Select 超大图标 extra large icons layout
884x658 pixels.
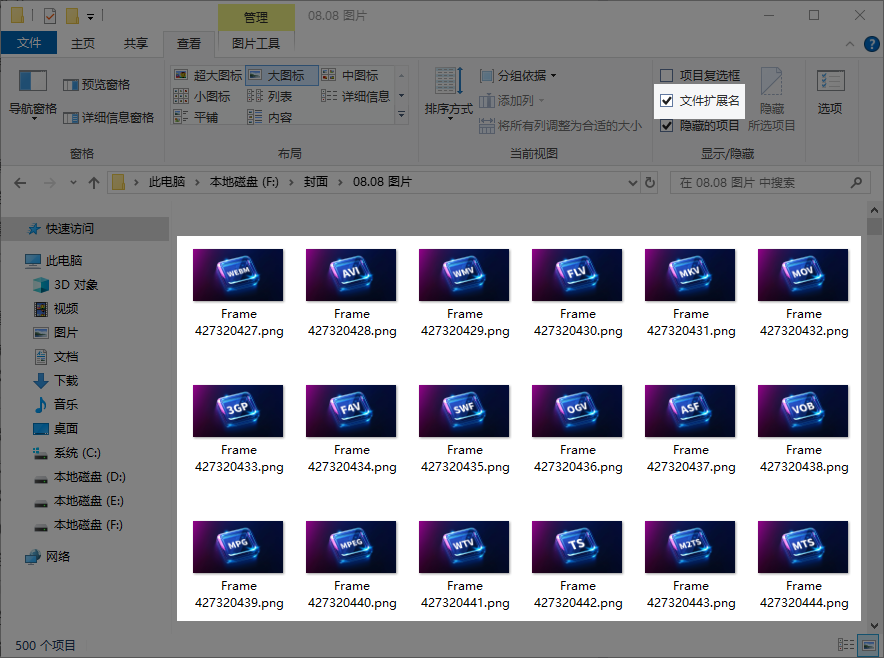click(x=208, y=75)
